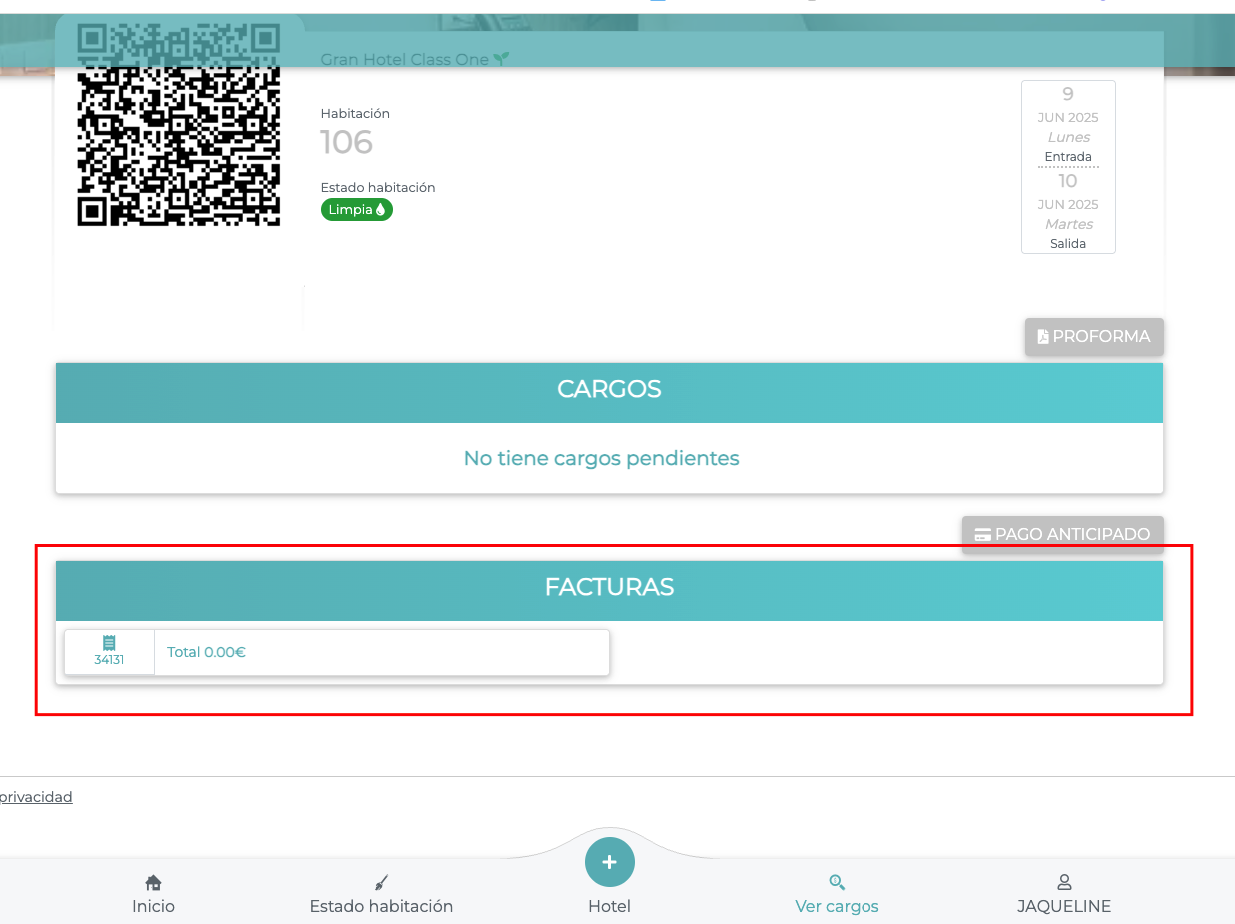
Task: Select the Total 0.00€ invoice row
Action: [x=380, y=652]
